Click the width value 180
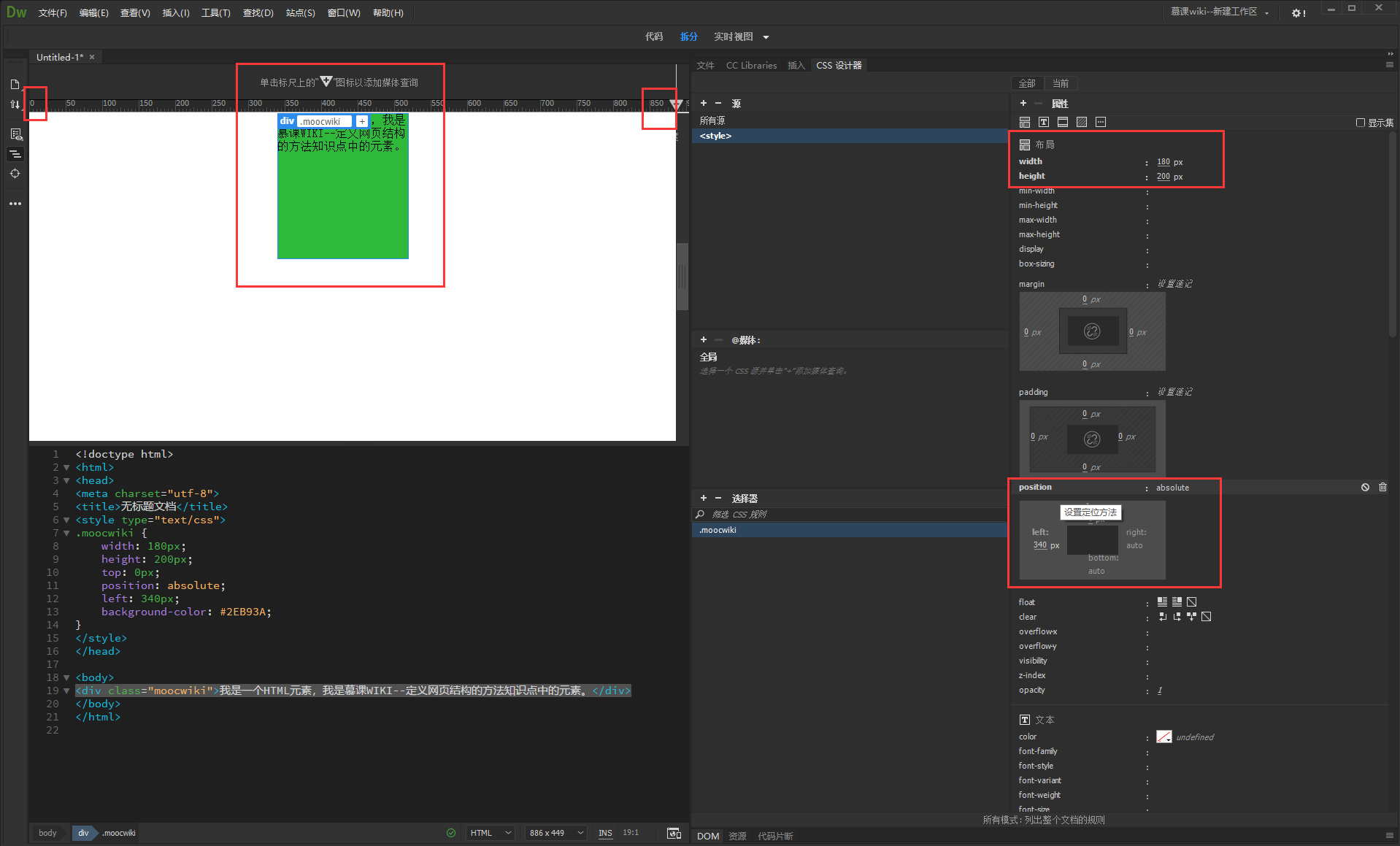The image size is (1400, 846). (x=1164, y=162)
